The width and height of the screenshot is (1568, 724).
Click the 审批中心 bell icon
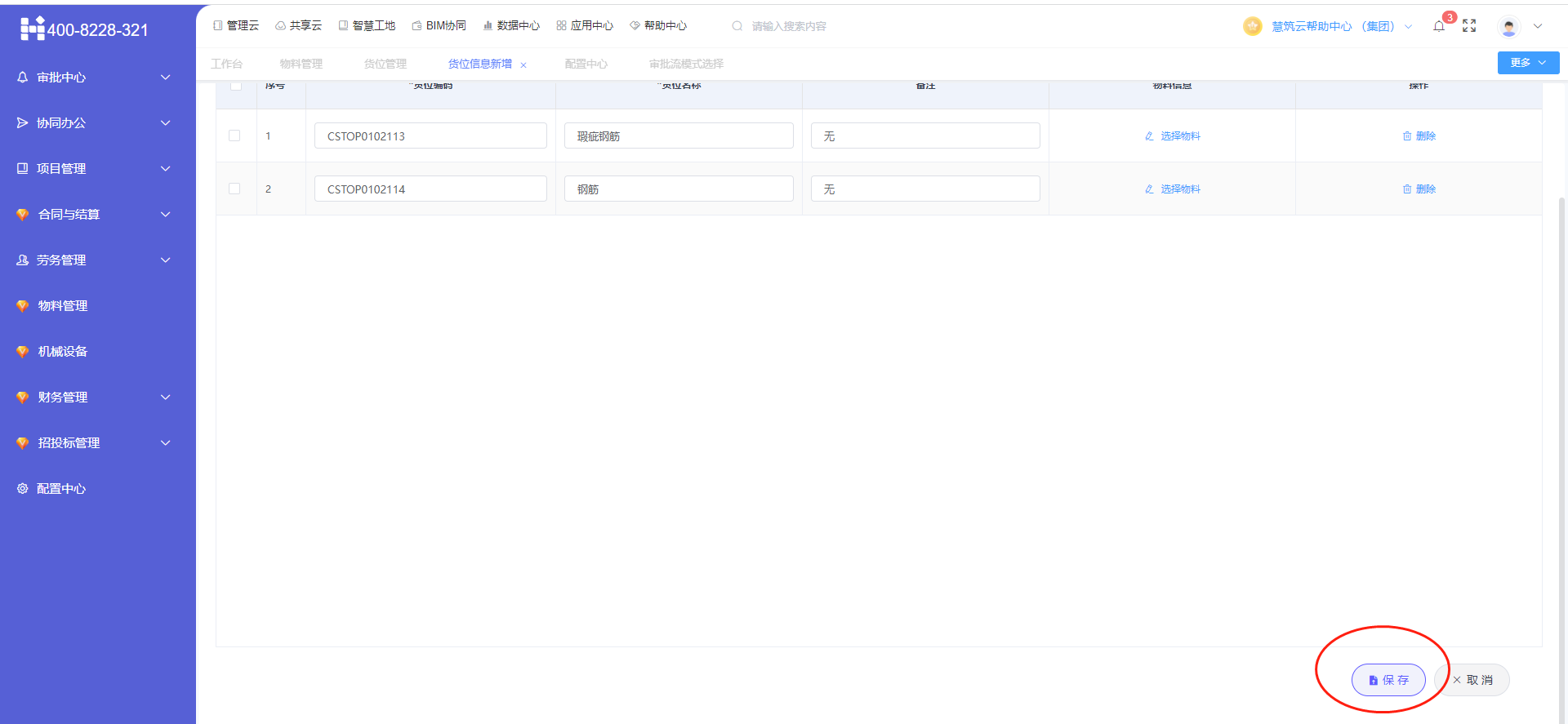[23, 77]
